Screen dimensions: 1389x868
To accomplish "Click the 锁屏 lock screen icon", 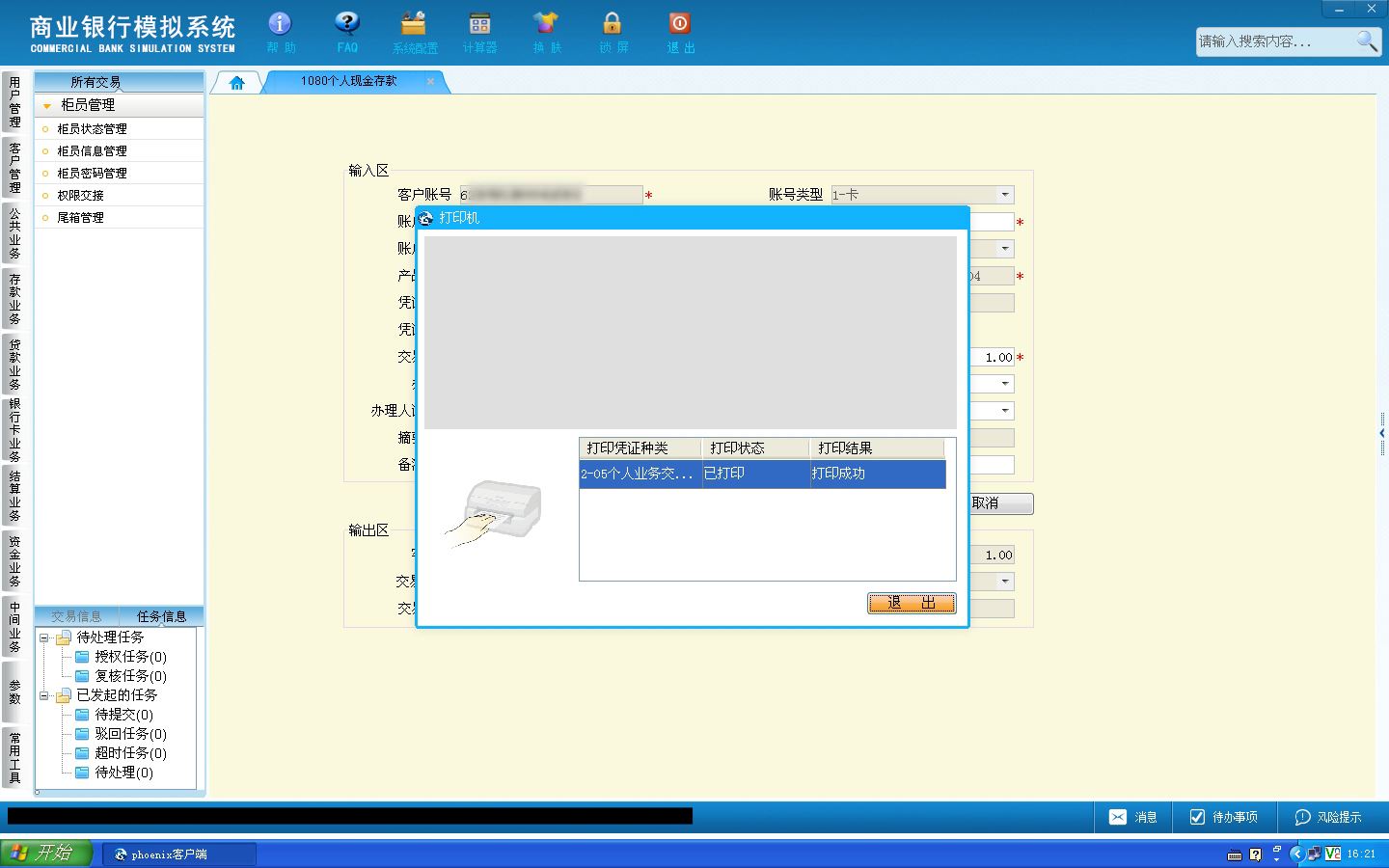I will 613,32.
